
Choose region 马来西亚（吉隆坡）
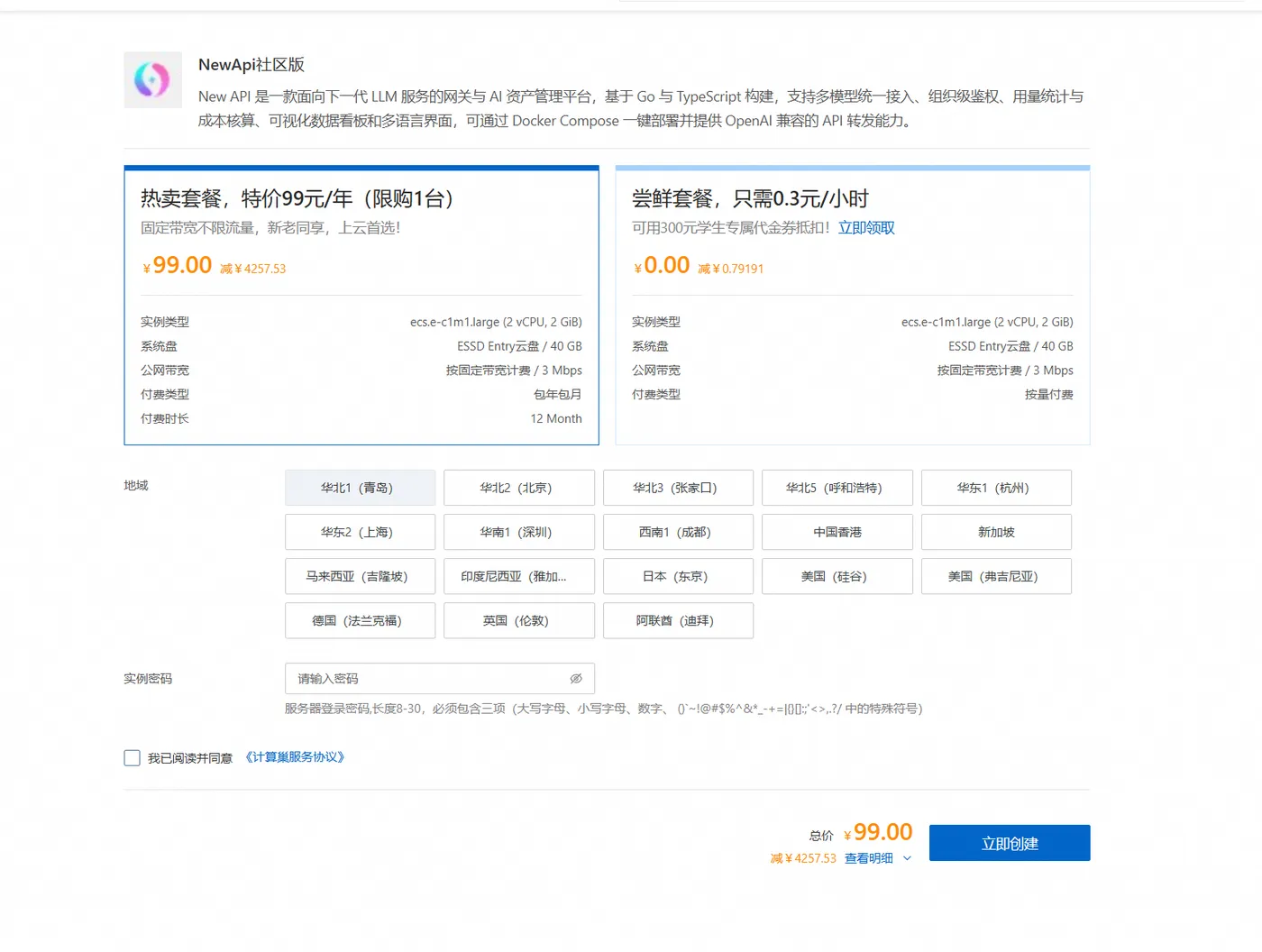tap(360, 576)
